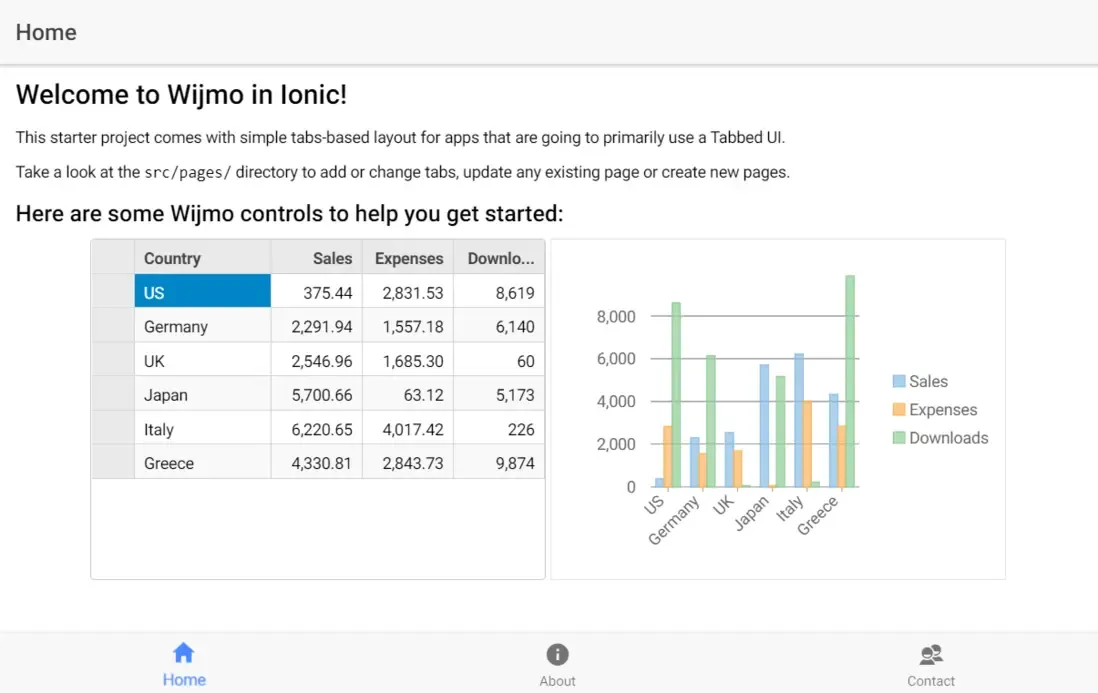Click the 63.12 expenses cell
Viewport: 1098px width, 693px height.
click(x=408, y=394)
